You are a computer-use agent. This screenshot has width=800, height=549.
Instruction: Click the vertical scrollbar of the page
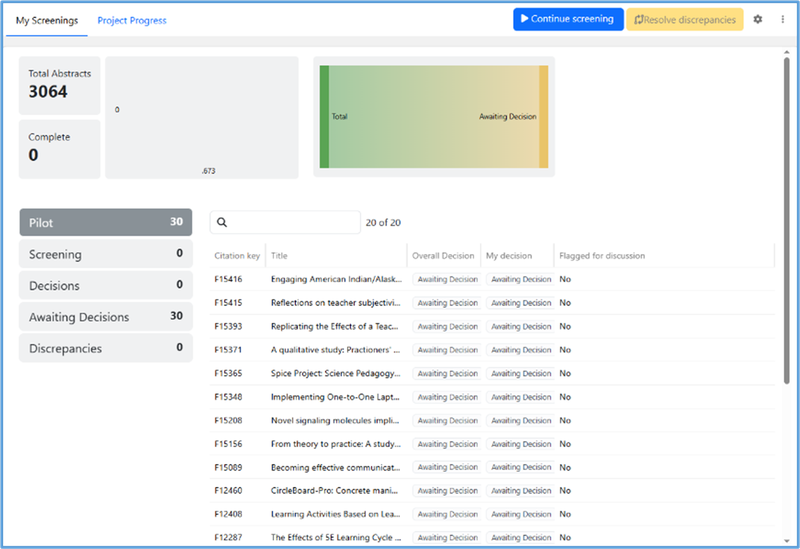coord(786,219)
